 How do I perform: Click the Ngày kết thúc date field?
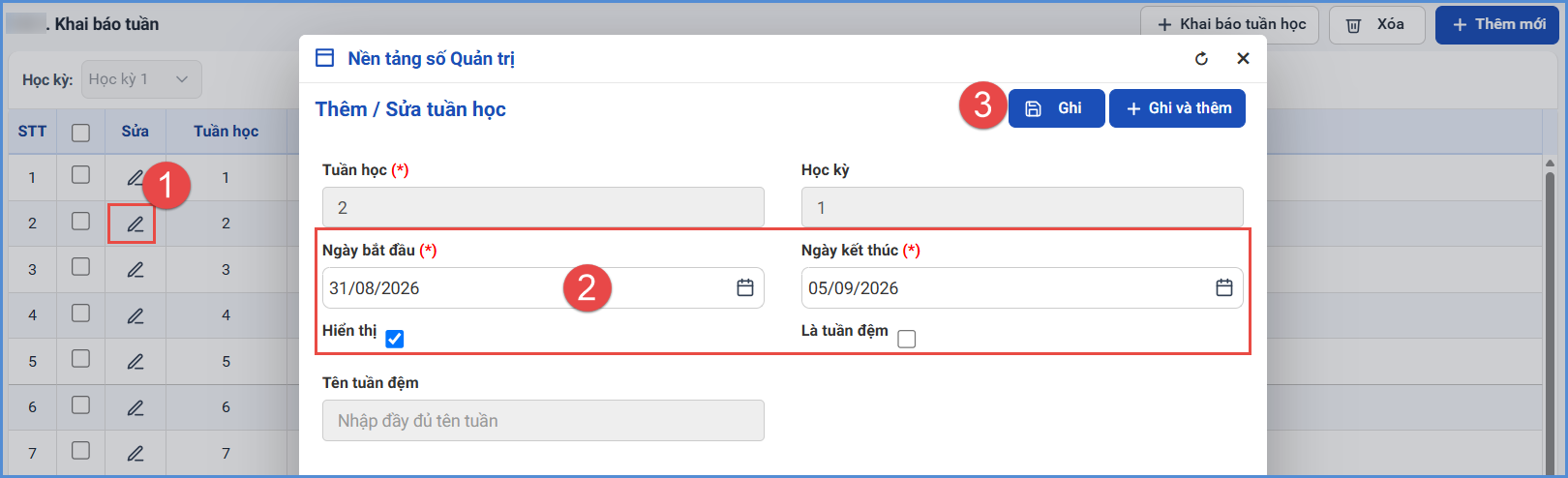coord(1022,287)
